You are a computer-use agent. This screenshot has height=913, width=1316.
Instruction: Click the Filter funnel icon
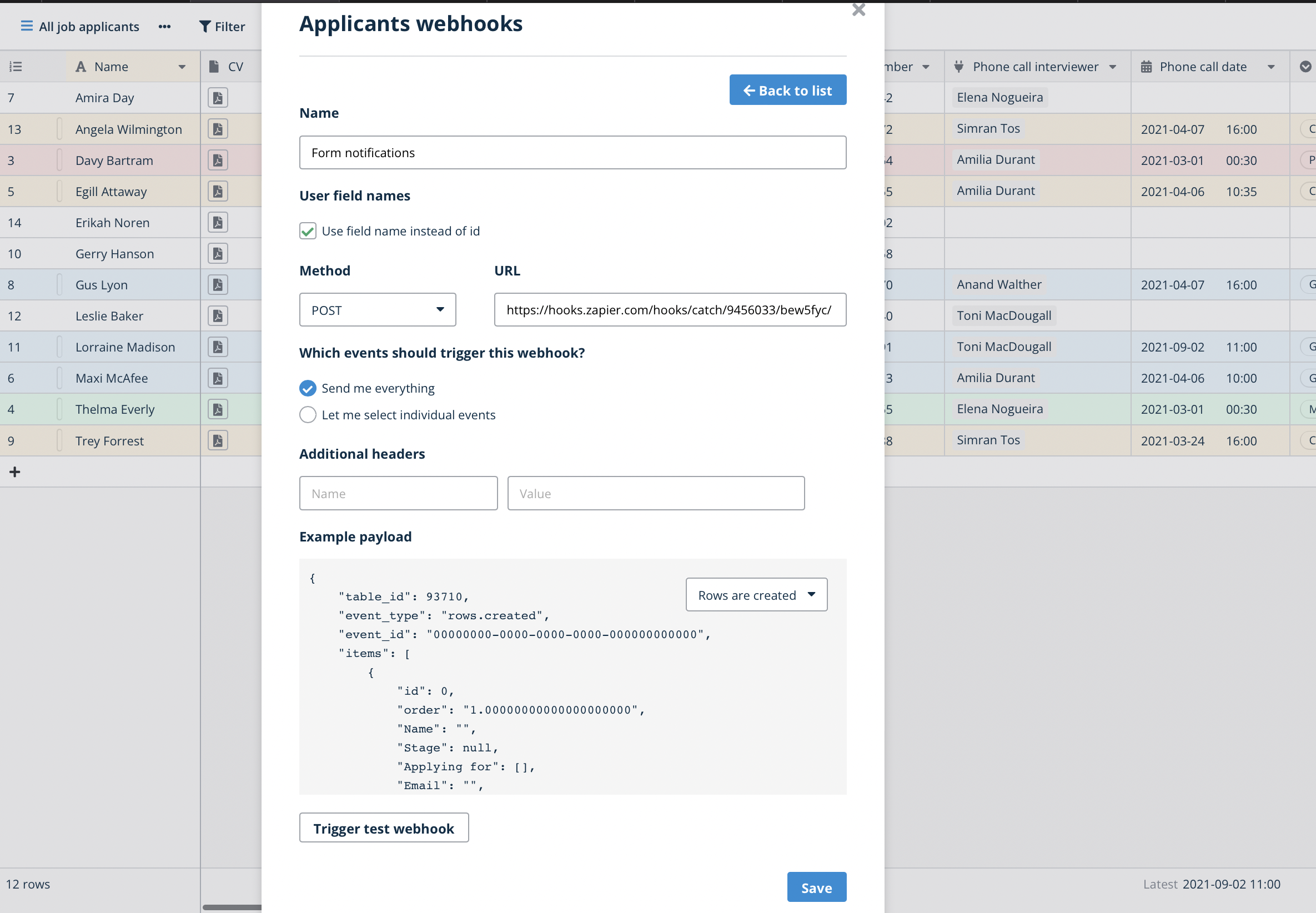click(x=205, y=26)
